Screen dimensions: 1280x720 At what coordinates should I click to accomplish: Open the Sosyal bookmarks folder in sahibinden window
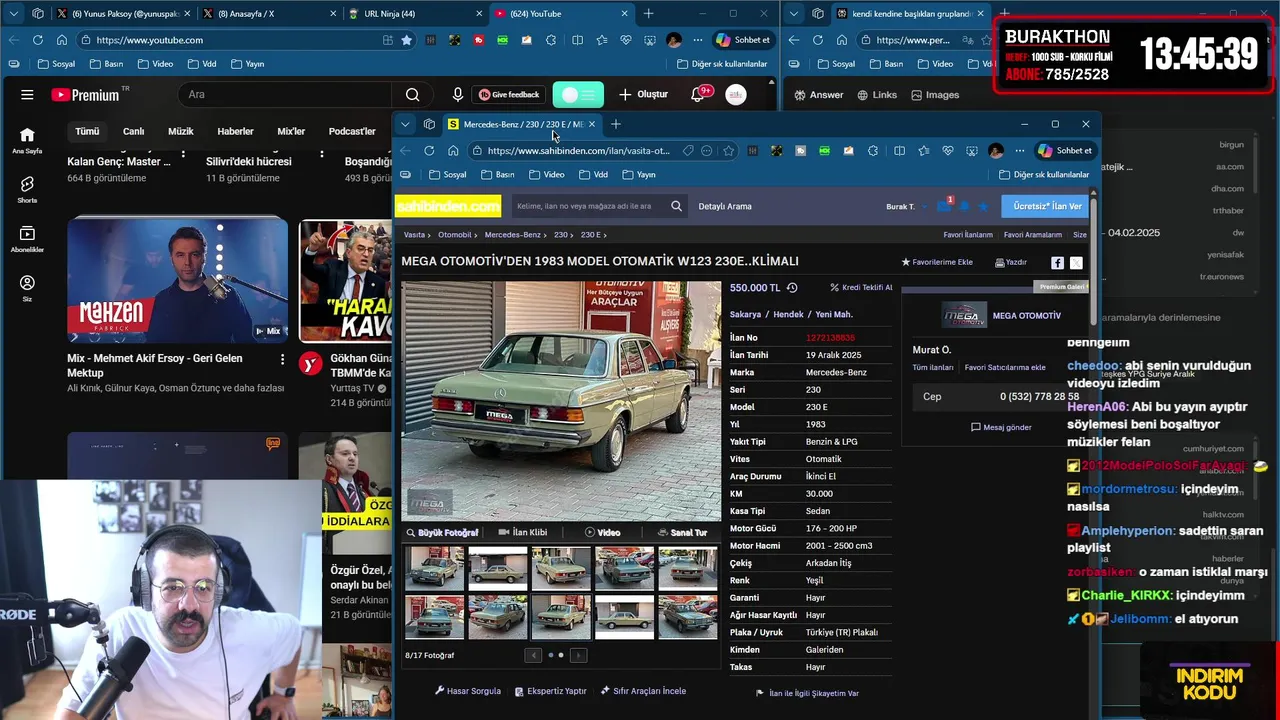pyautogui.click(x=448, y=175)
